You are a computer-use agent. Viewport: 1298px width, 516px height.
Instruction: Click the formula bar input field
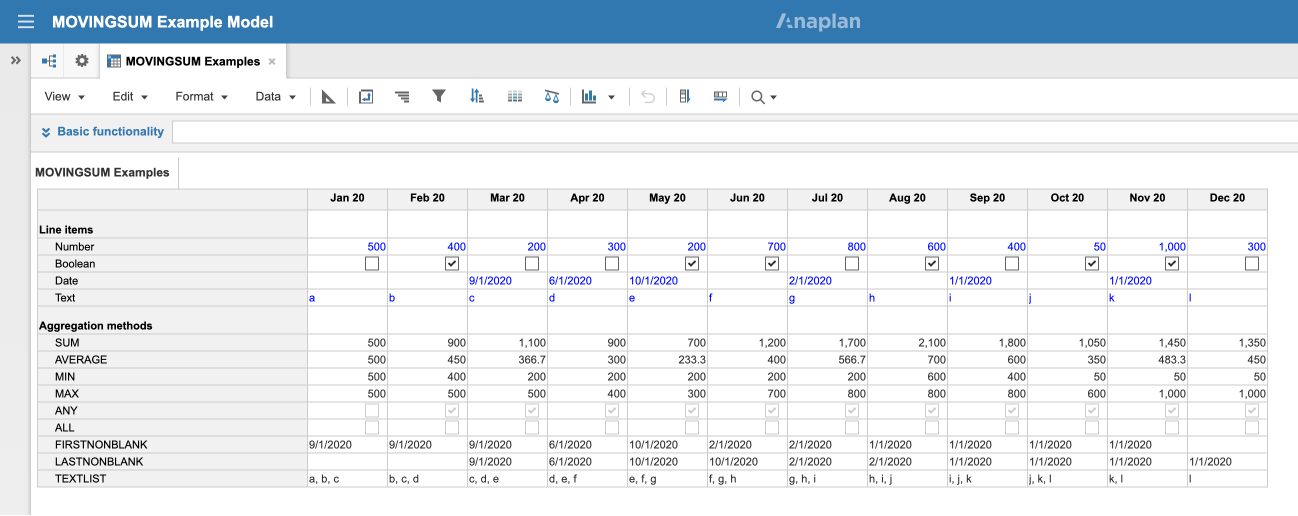(734, 132)
